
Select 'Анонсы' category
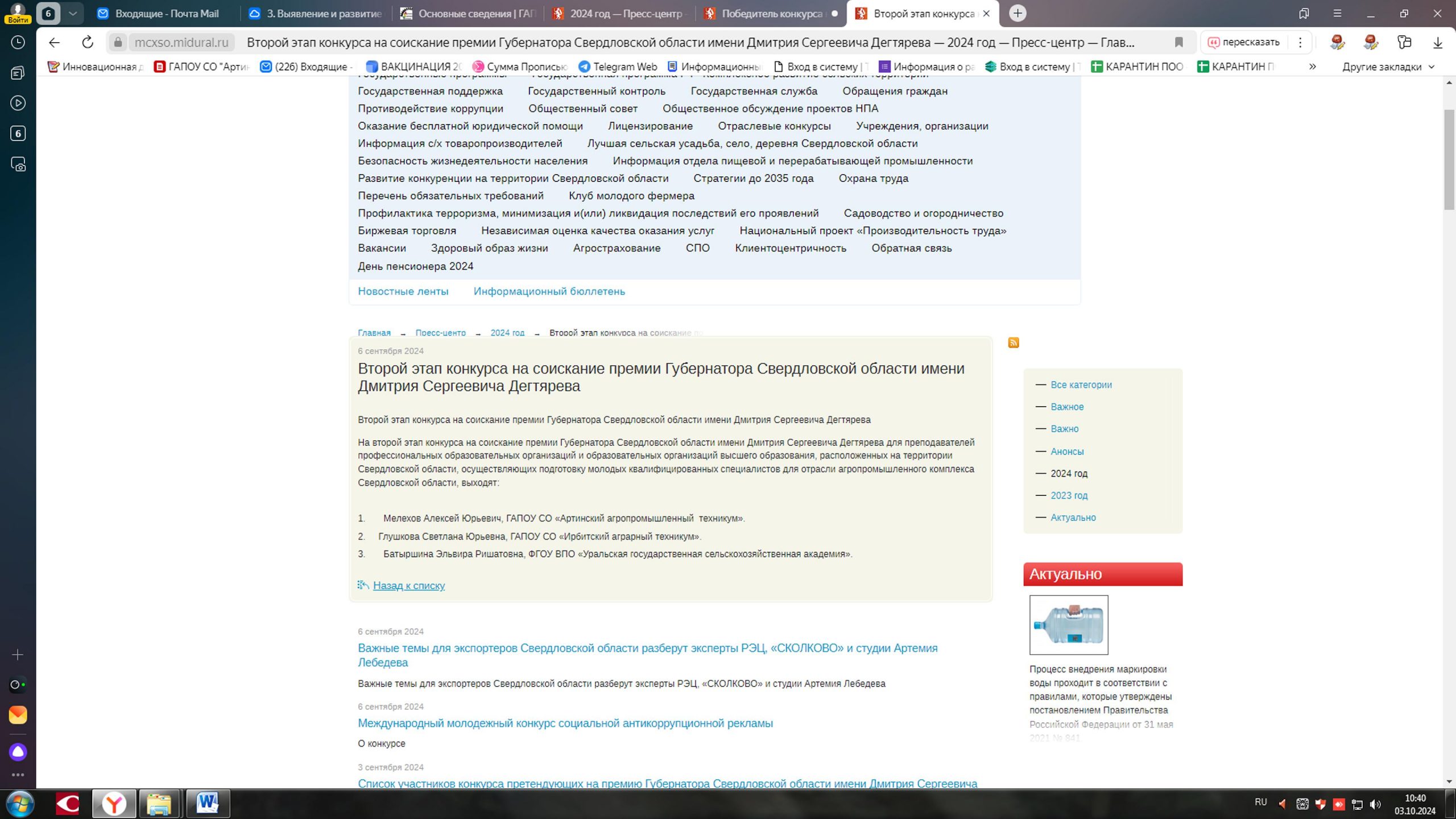pos(1067,451)
